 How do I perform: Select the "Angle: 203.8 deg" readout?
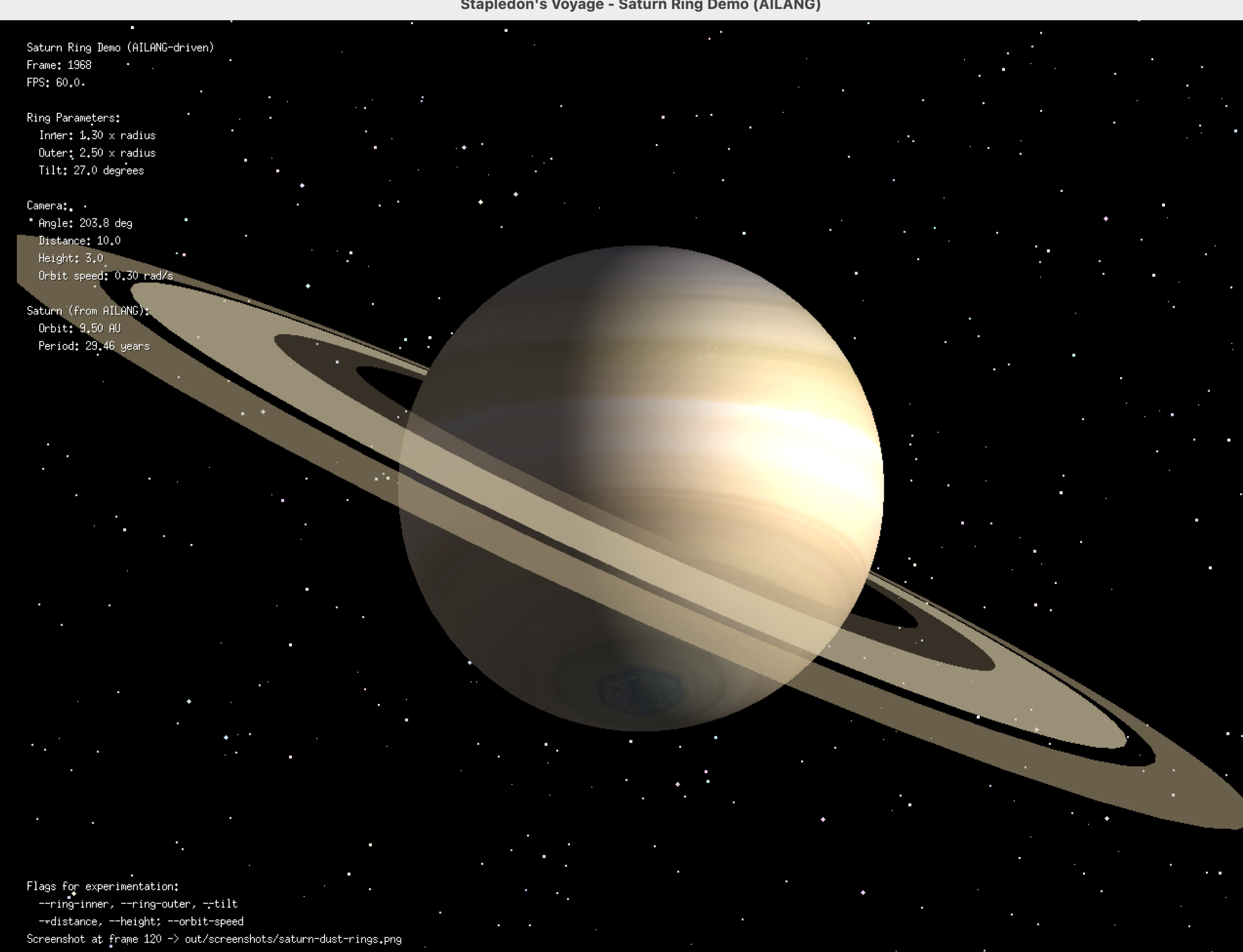pyautogui.click(x=85, y=223)
